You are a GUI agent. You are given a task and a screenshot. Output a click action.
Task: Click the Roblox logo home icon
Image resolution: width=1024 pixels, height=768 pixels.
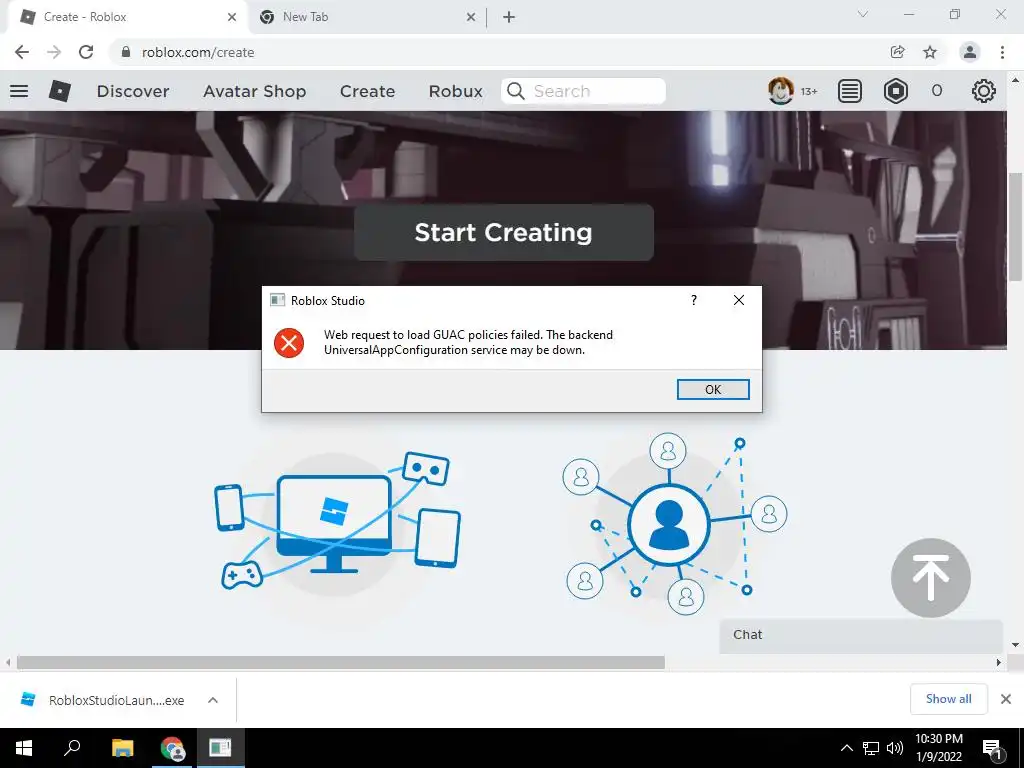[59, 91]
